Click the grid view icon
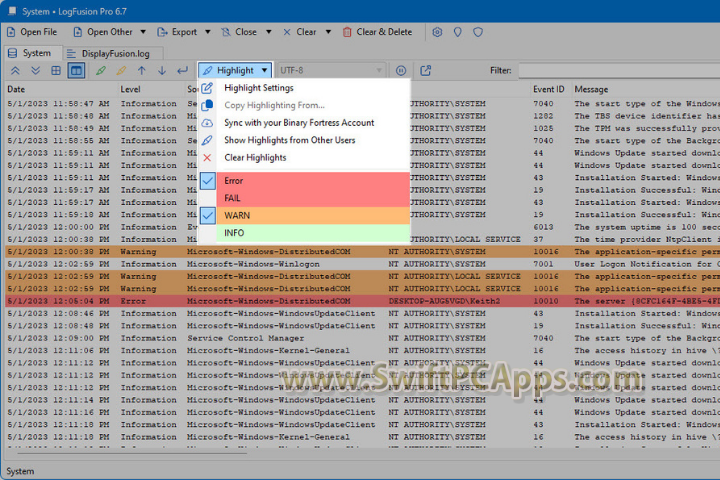This screenshot has width=720, height=480. [56, 71]
